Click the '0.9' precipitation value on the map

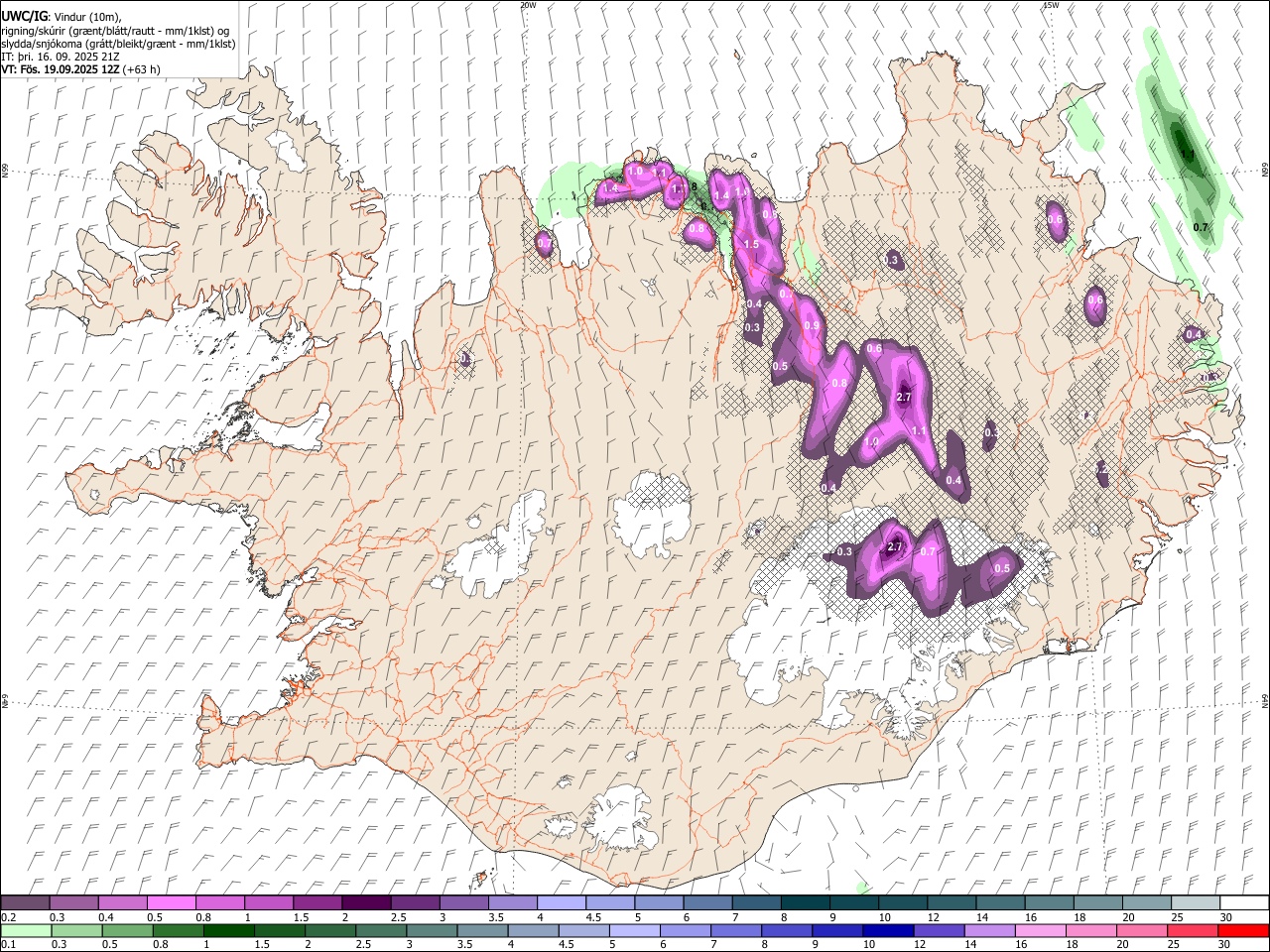(x=812, y=325)
